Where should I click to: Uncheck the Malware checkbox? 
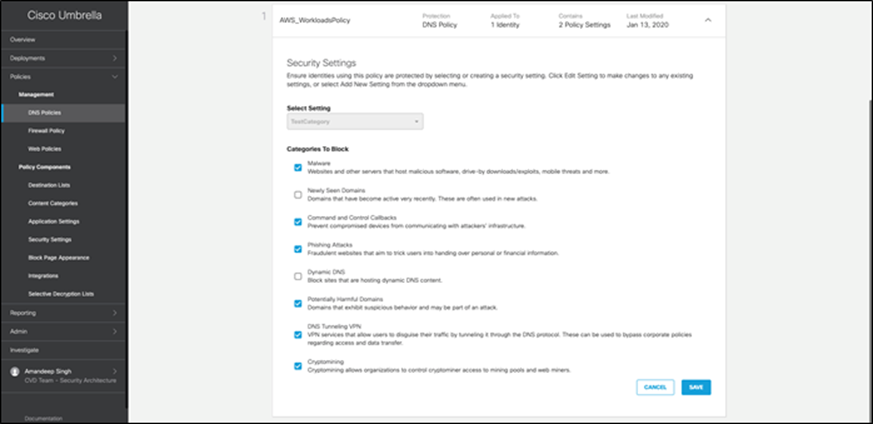click(298, 167)
